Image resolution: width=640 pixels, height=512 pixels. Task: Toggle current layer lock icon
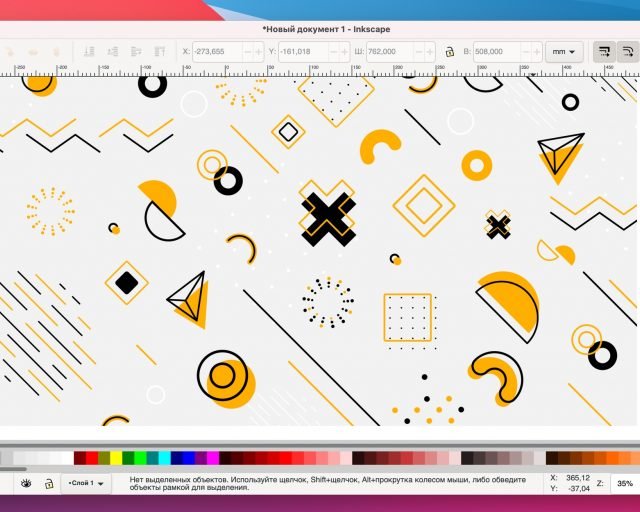coord(49,484)
